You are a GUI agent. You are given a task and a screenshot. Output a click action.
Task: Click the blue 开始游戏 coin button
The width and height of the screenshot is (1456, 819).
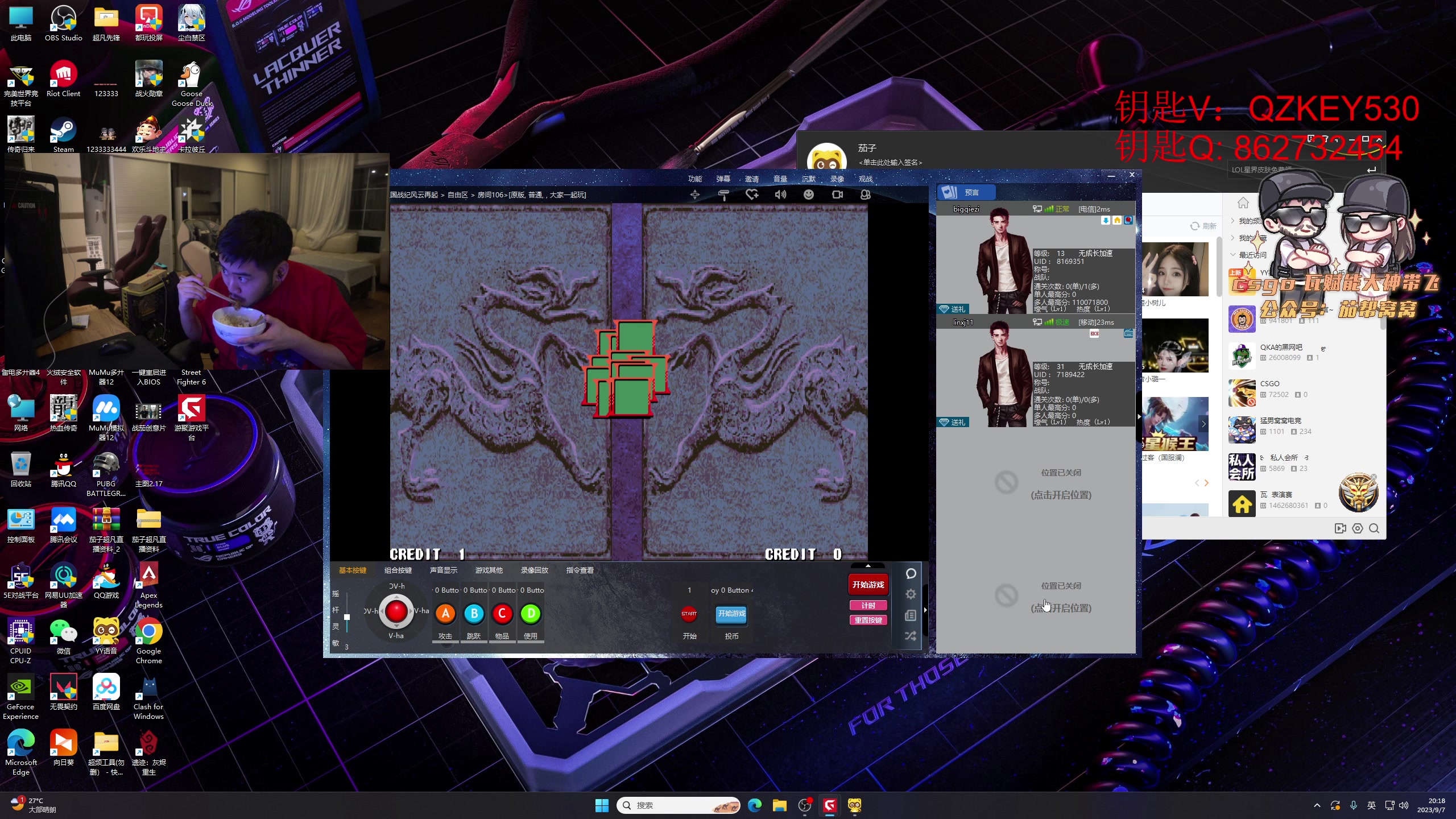point(731,614)
